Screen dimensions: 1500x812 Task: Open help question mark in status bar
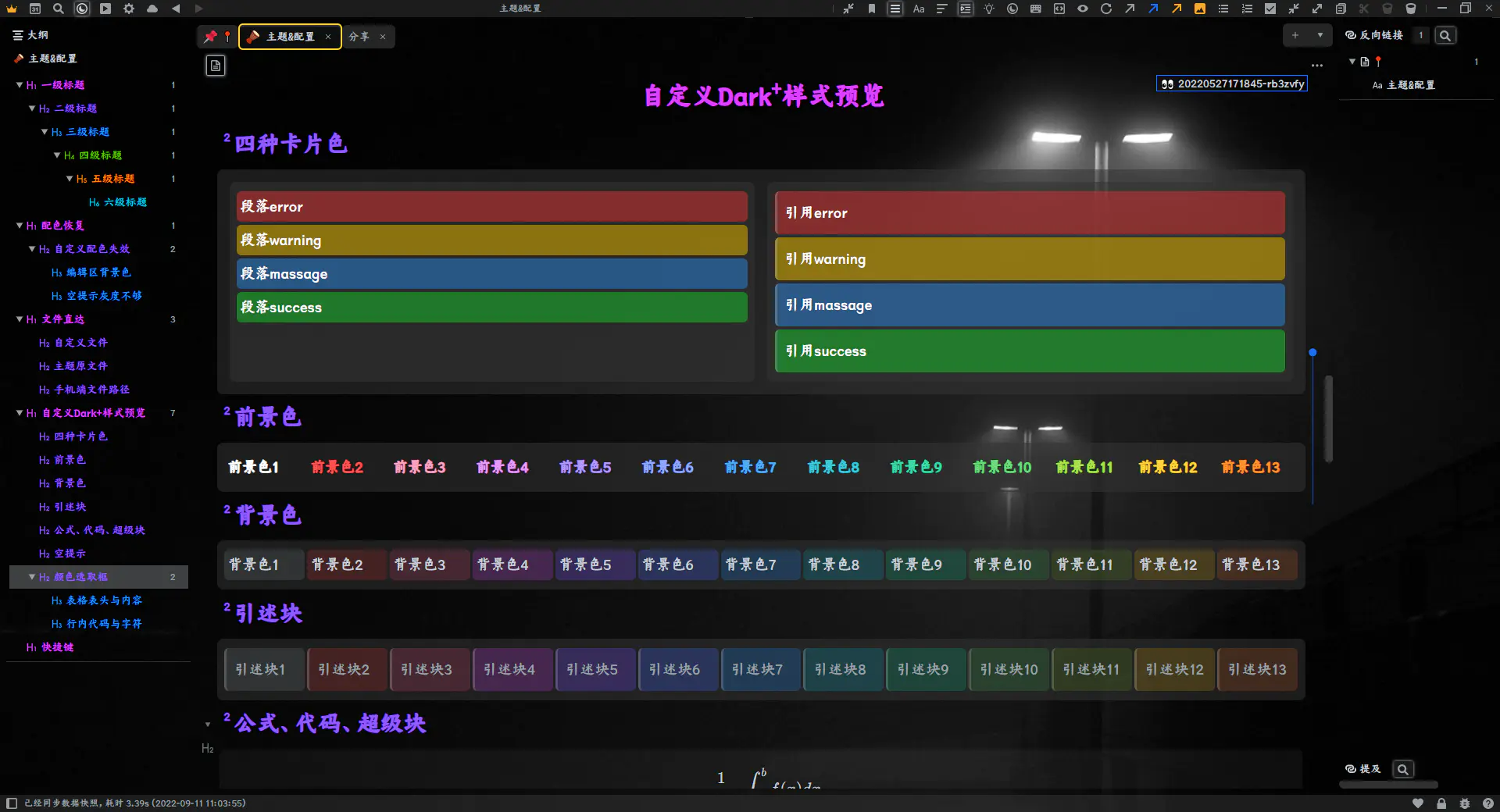[1488, 803]
